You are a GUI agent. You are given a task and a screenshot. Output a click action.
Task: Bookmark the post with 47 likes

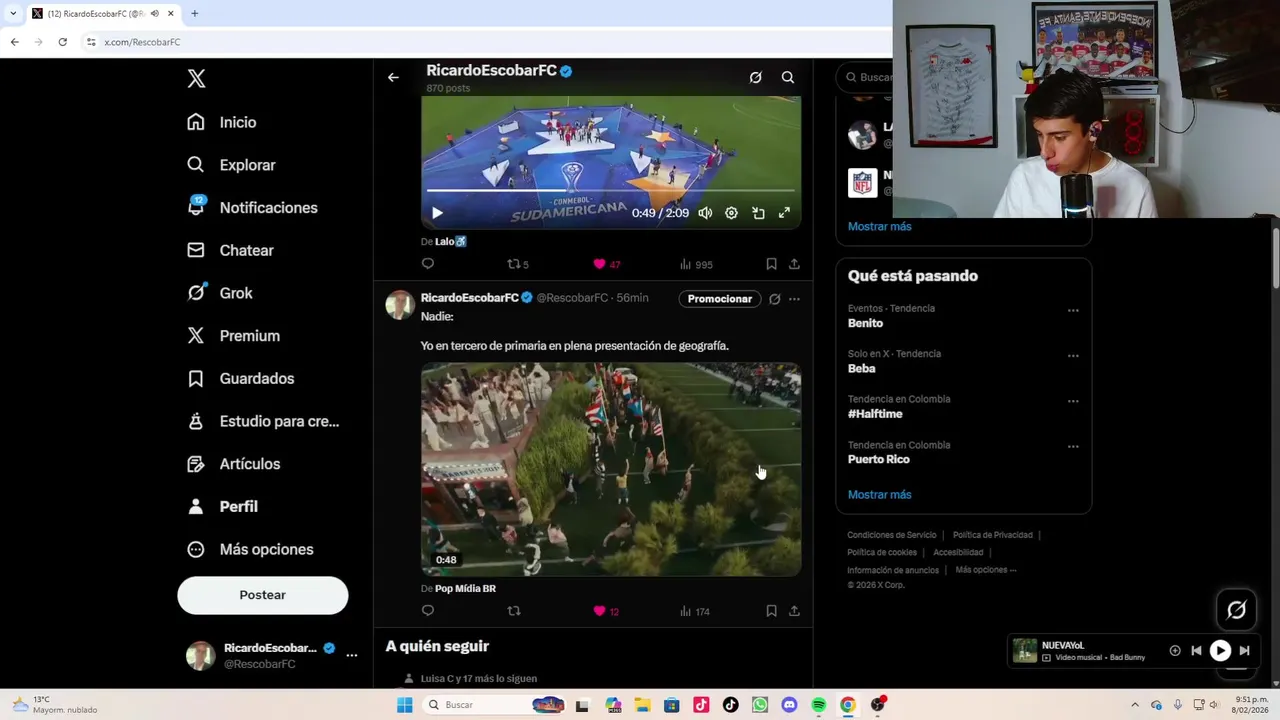[771, 264]
